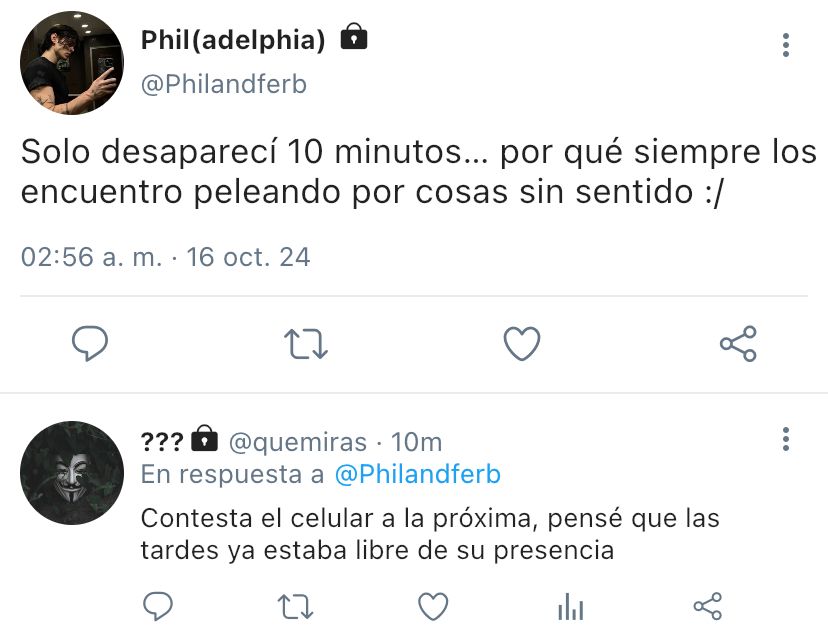Open the main tweet text about 10 minutos

(x=418, y=171)
